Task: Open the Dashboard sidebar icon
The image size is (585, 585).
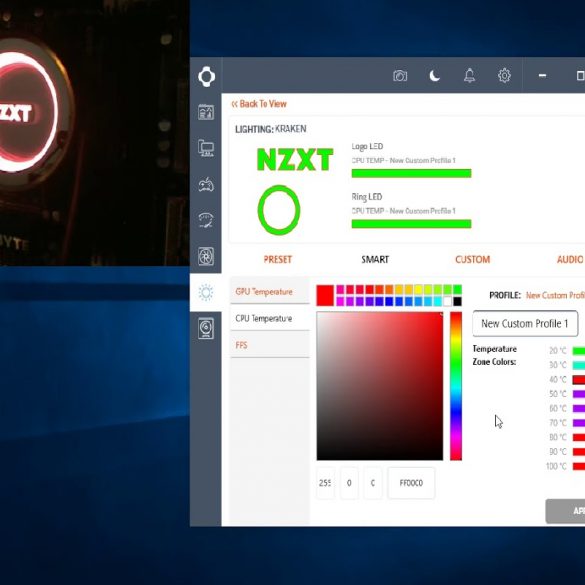Action: [206, 112]
